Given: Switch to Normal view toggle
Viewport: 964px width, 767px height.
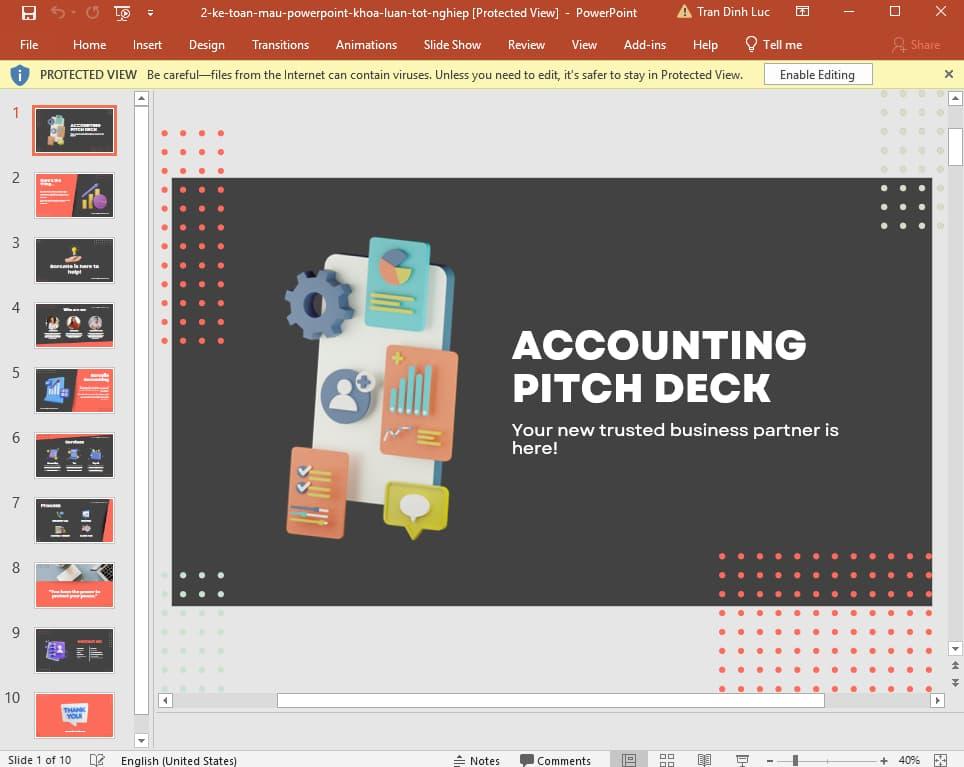Looking at the screenshot, I should pos(631,760).
